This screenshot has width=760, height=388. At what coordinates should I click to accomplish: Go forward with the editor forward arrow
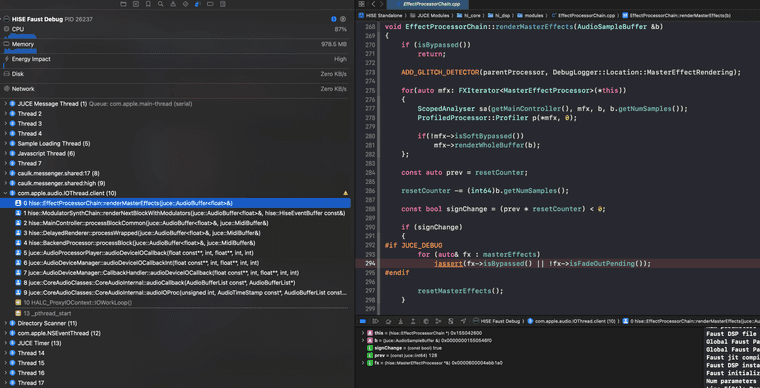pos(381,4)
